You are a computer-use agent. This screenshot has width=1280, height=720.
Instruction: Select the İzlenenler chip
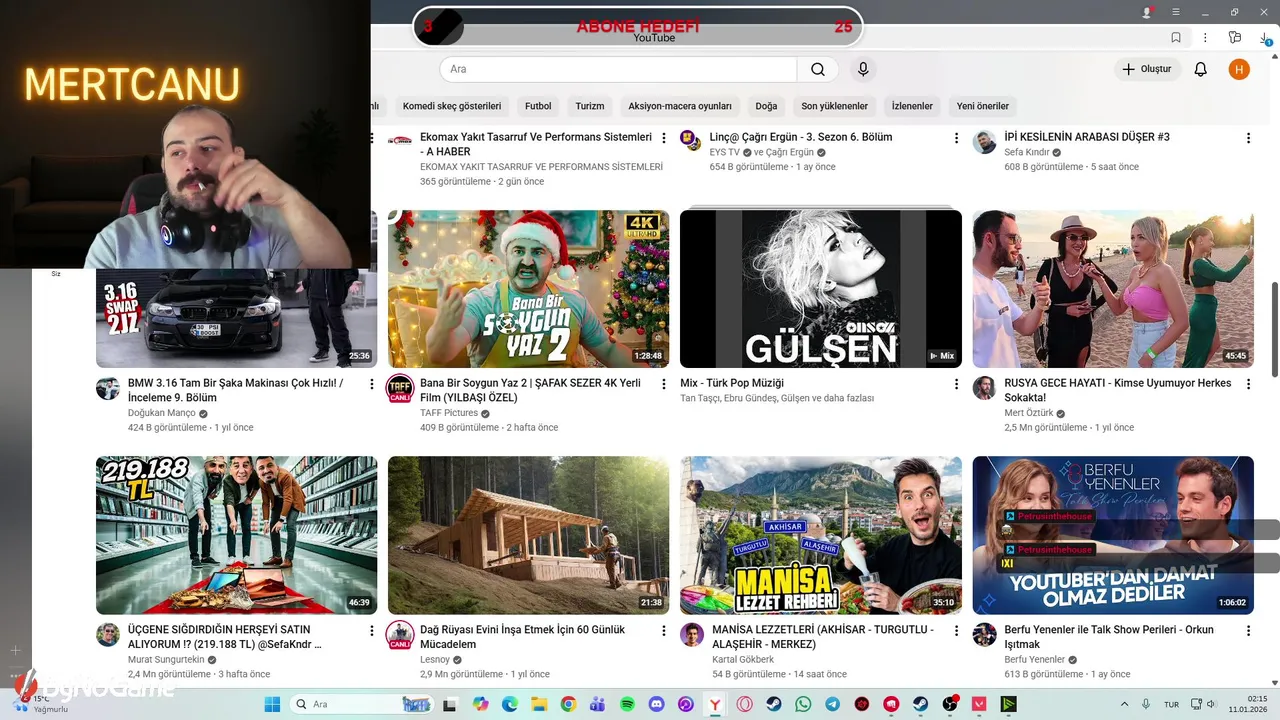pos(912,106)
